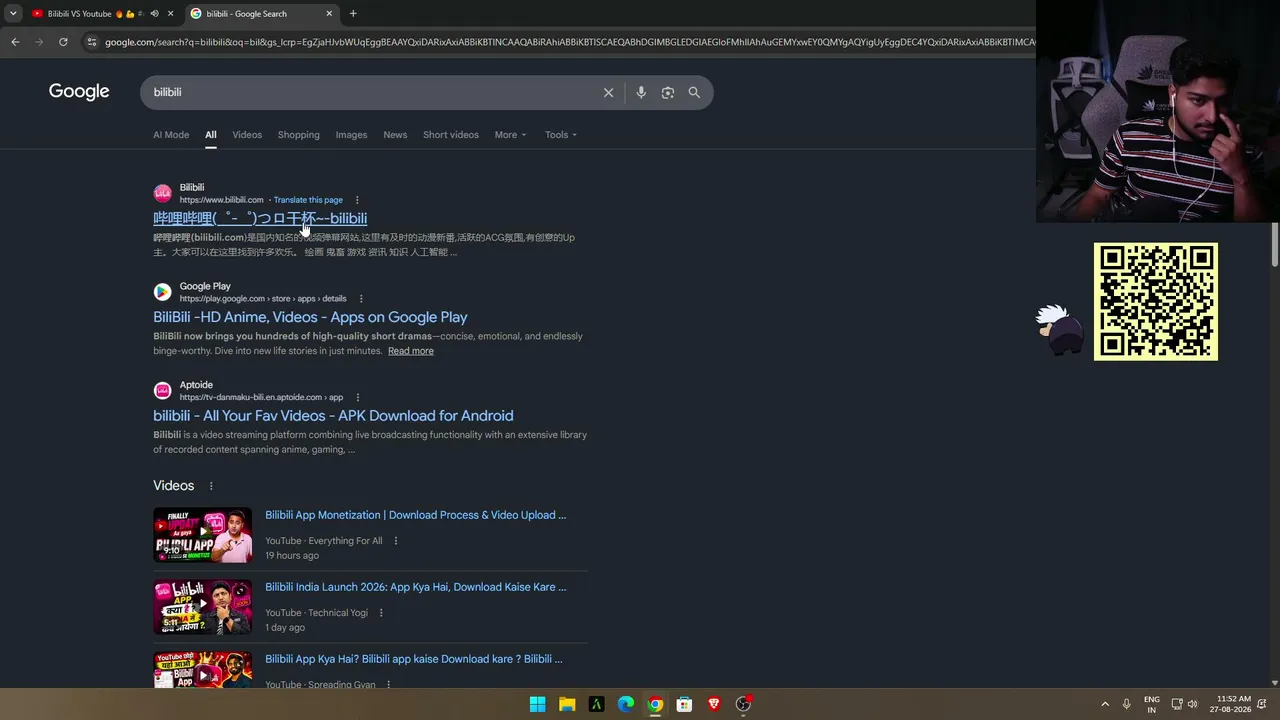Open options menu for Videos section
The height and width of the screenshot is (720, 1280).
click(x=211, y=486)
